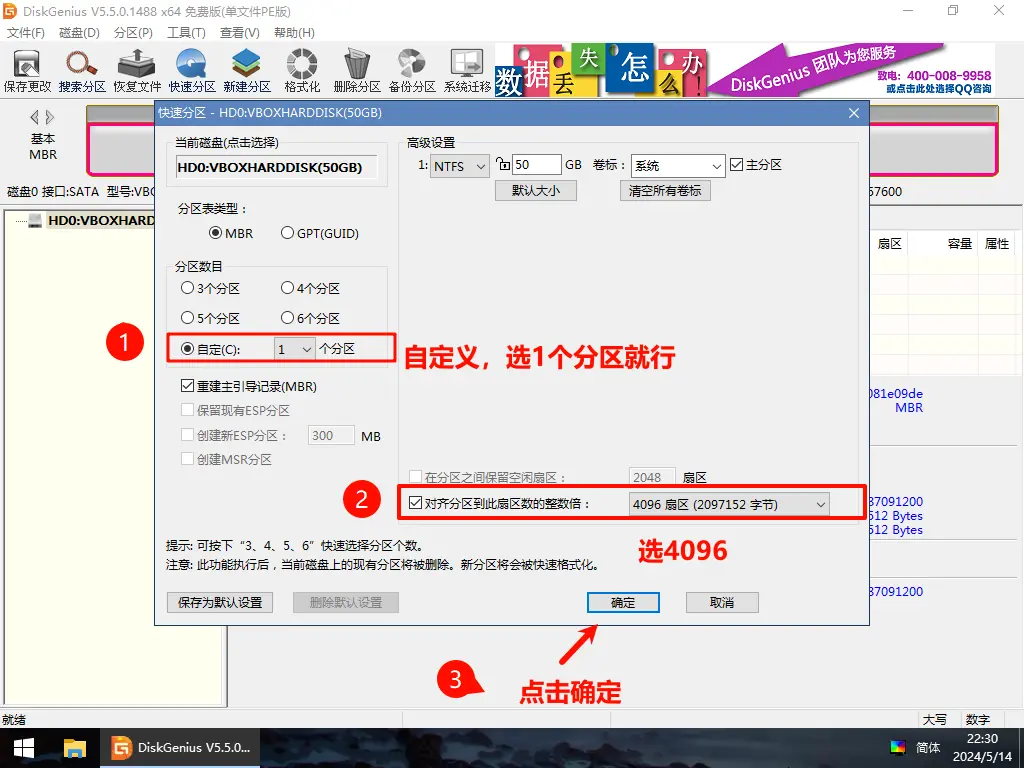Open the Search Partition (搜索分区) tool

tap(82, 71)
